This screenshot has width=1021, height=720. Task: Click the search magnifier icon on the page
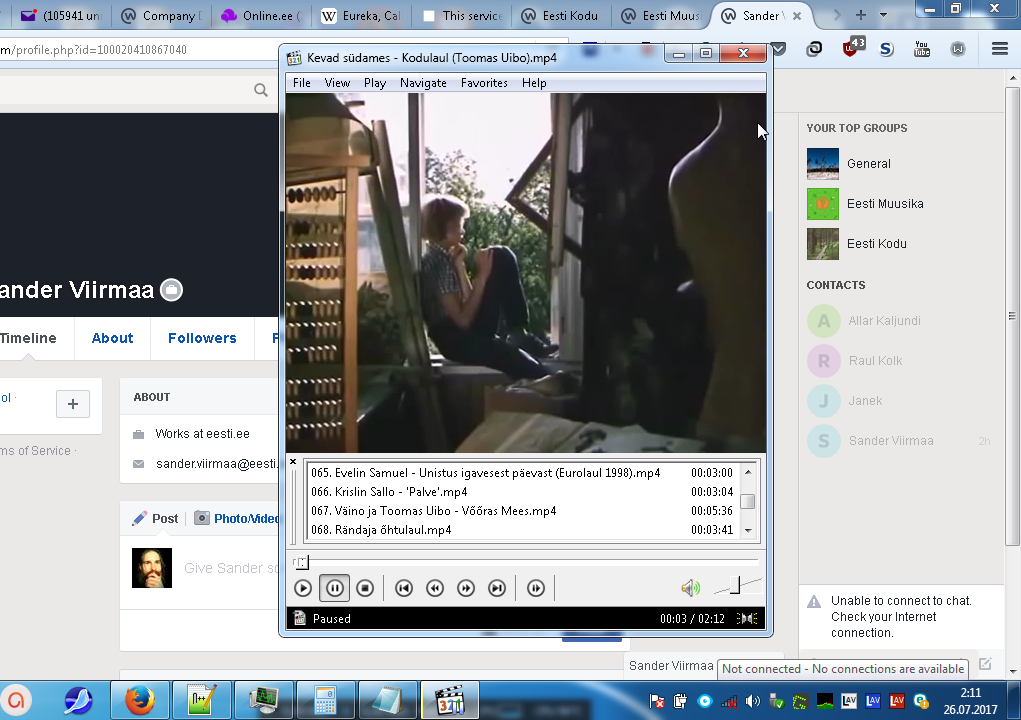(x=260, y=90)
